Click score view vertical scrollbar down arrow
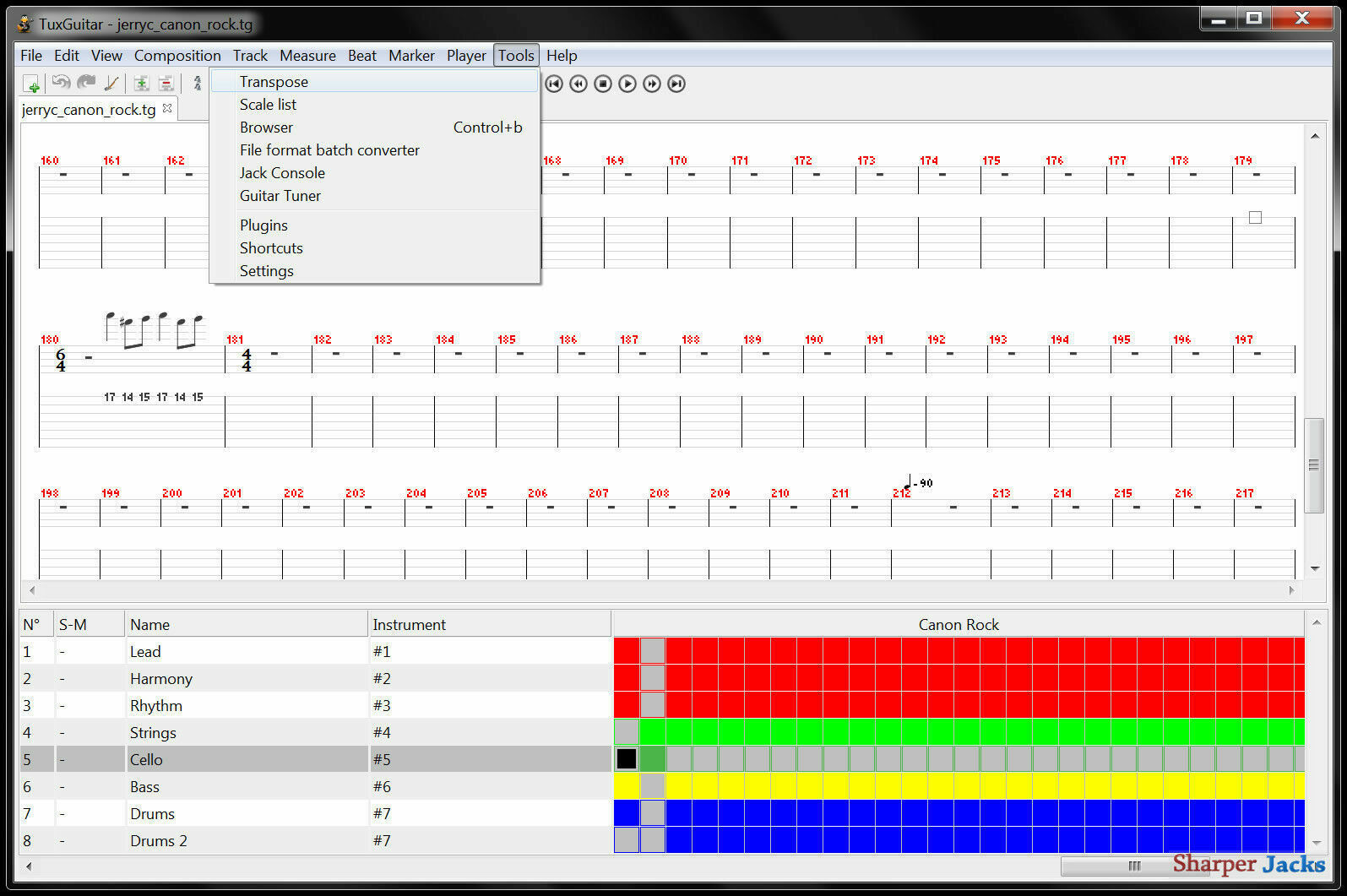Viewport: 1347px width, 896px height. (1315, 568)
